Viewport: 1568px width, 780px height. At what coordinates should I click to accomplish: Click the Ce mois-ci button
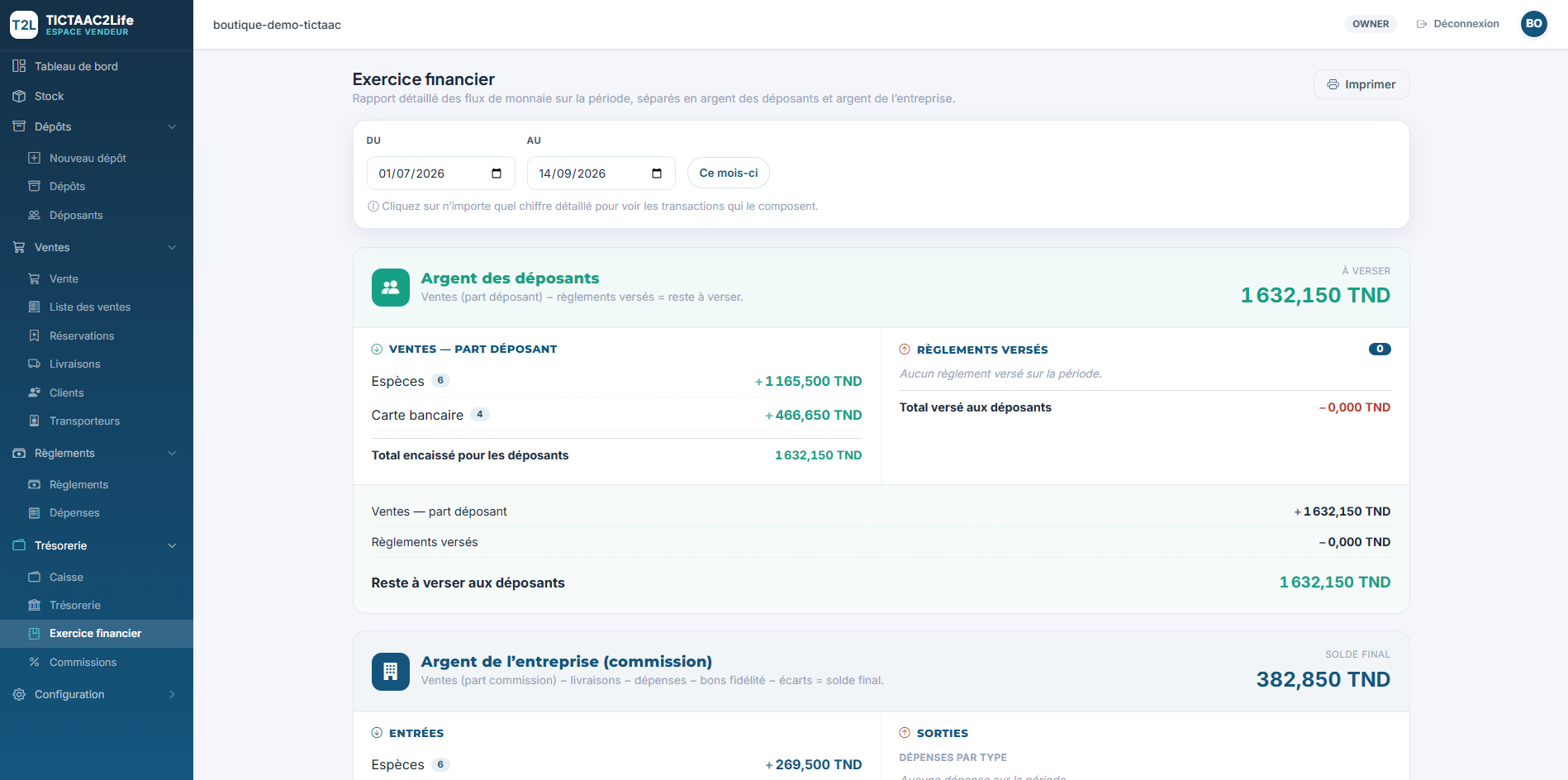[x=729, y=173]
